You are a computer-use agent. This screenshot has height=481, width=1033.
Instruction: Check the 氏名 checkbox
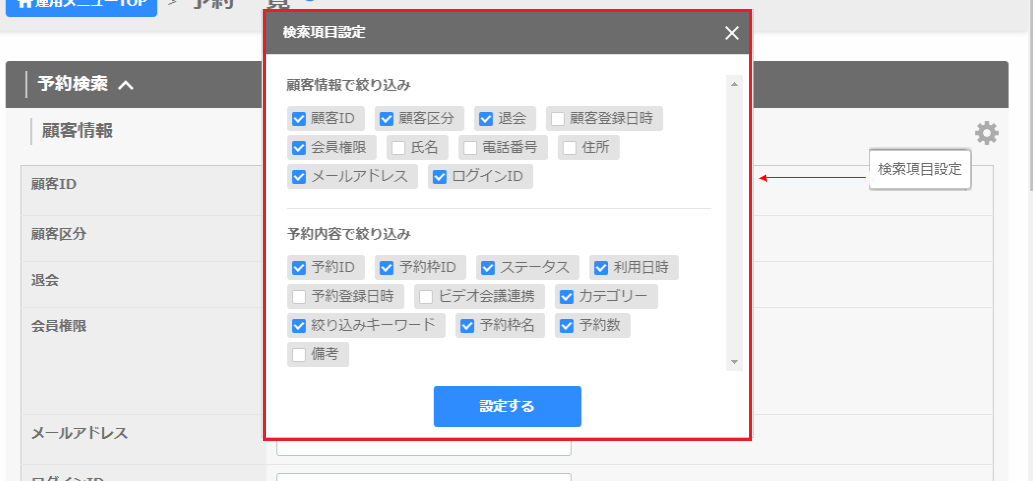pos(398,148)
